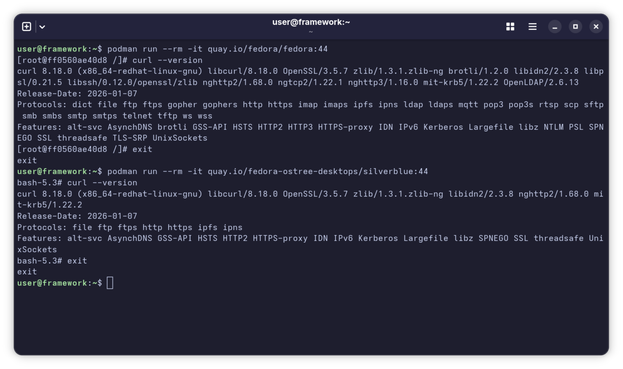Image resolution: width=623 pixels, height=369 pixels.
Task: Minimize the terminal window
Action: tap(555, 27)
